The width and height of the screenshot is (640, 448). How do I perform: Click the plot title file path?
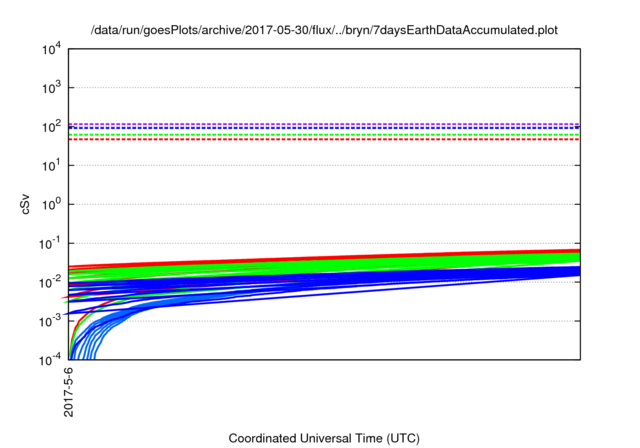[324, 30]
